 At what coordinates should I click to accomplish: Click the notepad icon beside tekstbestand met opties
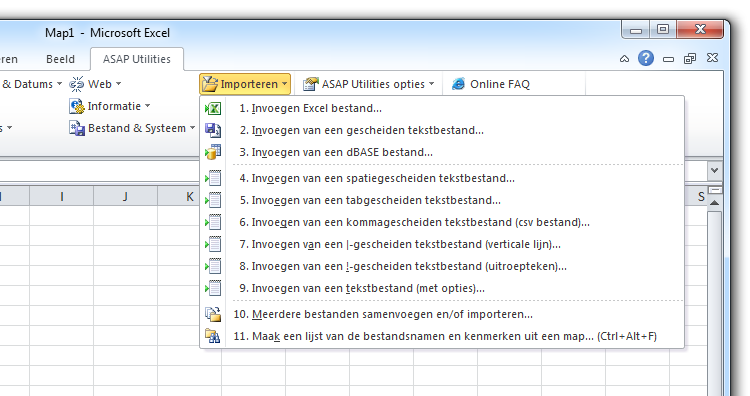click(213, 288)
